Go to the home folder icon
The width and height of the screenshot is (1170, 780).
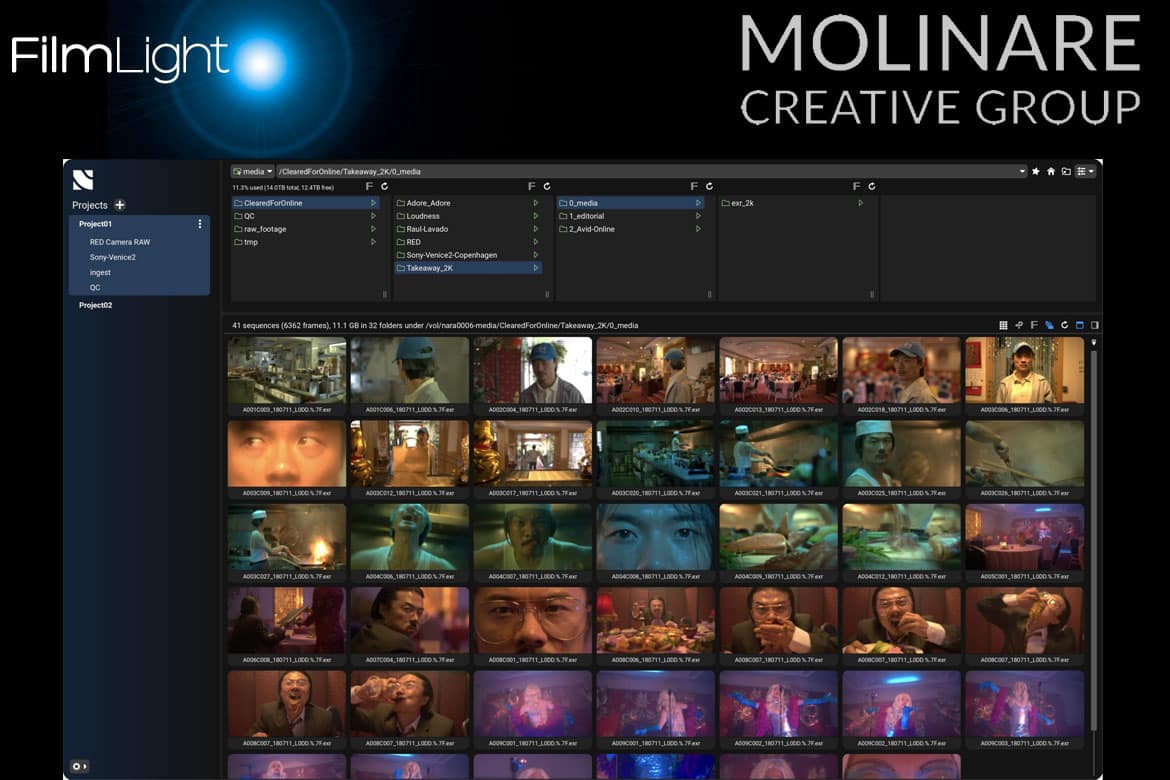pos(1051,172)
